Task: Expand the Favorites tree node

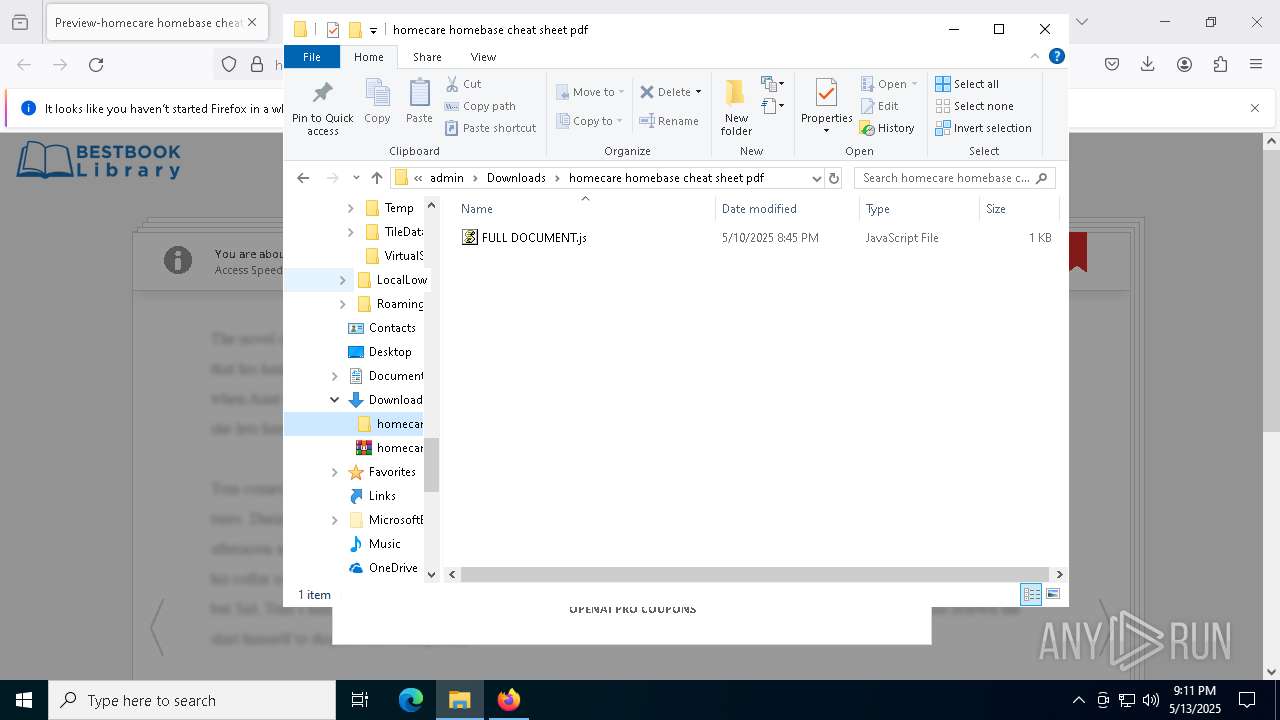Action: point(334,472)
